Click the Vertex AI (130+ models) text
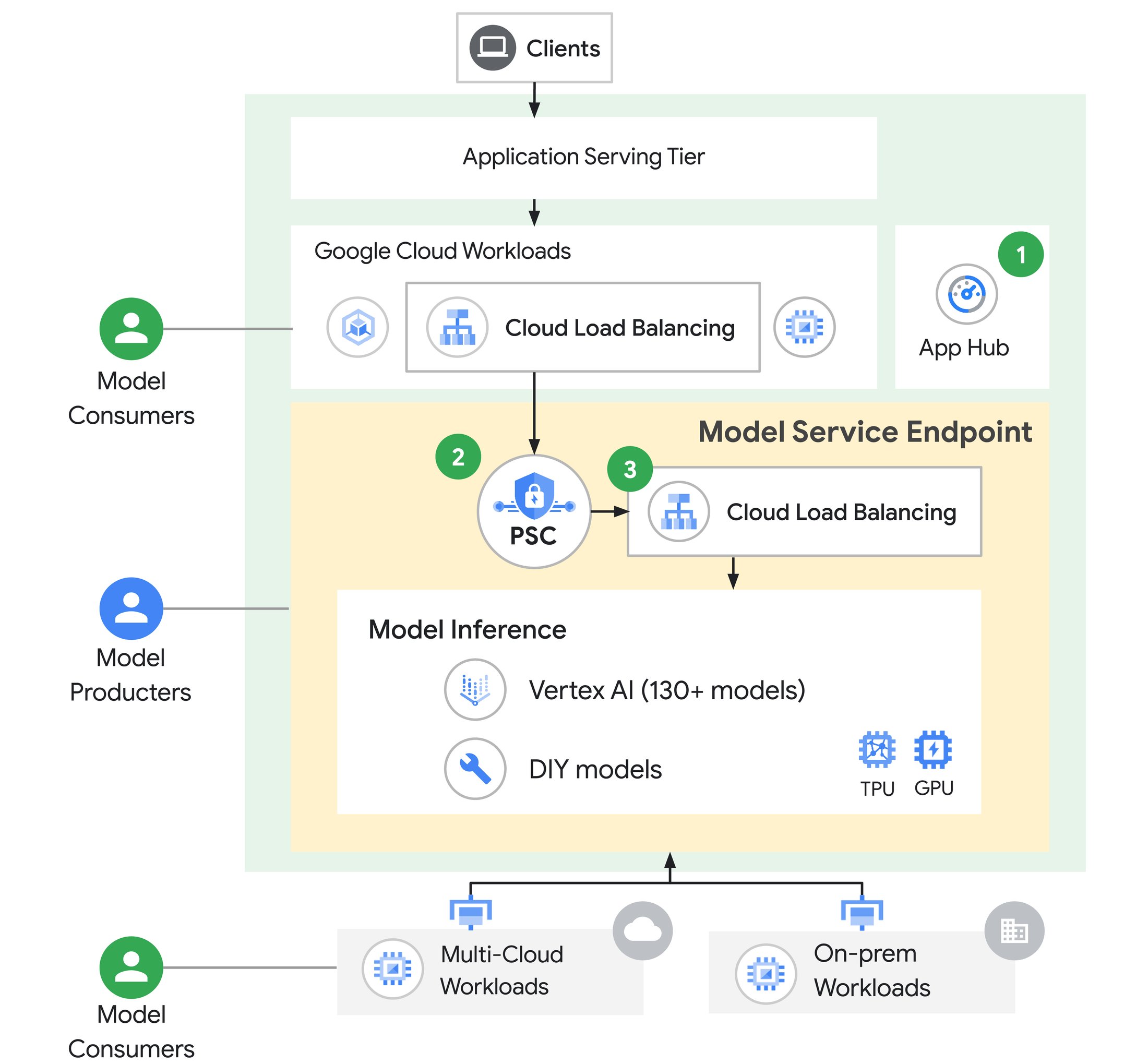 tap(667, 690)
